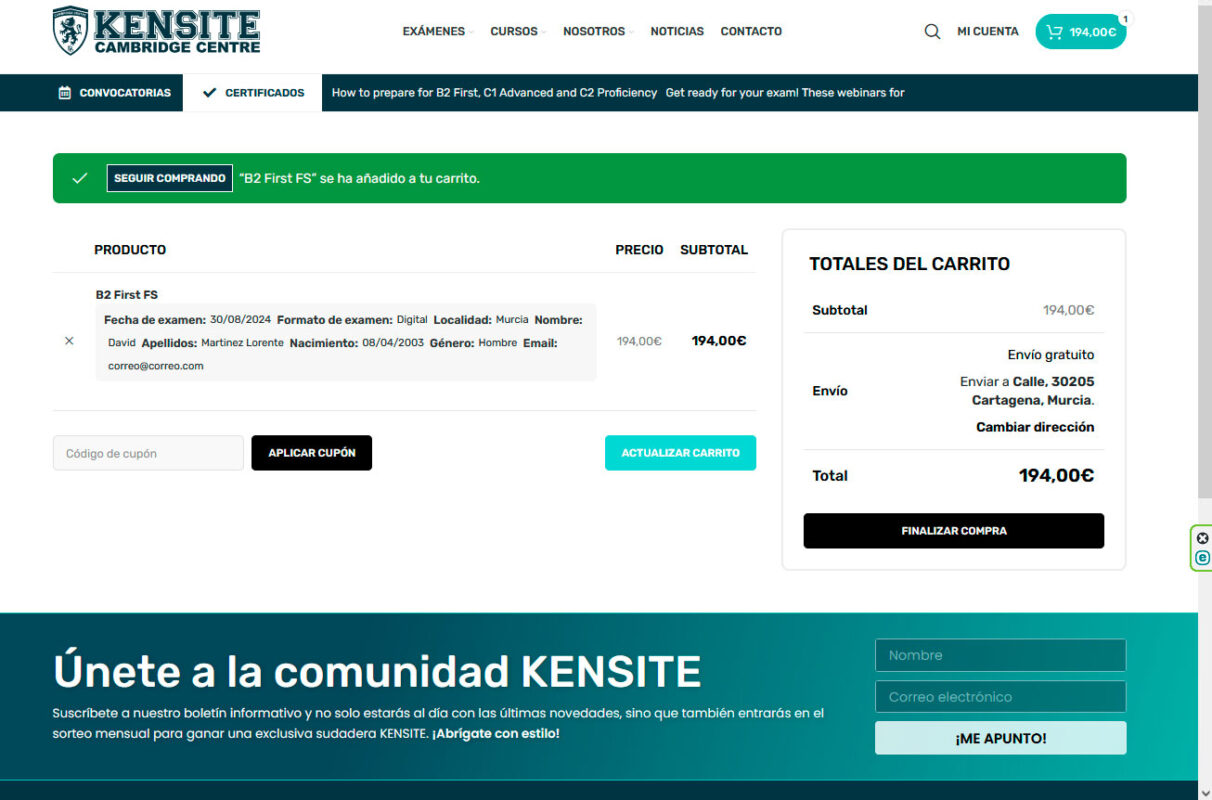Expand the Nosotros menu
Screen dimensions: 1212x800
click(597, 32)
